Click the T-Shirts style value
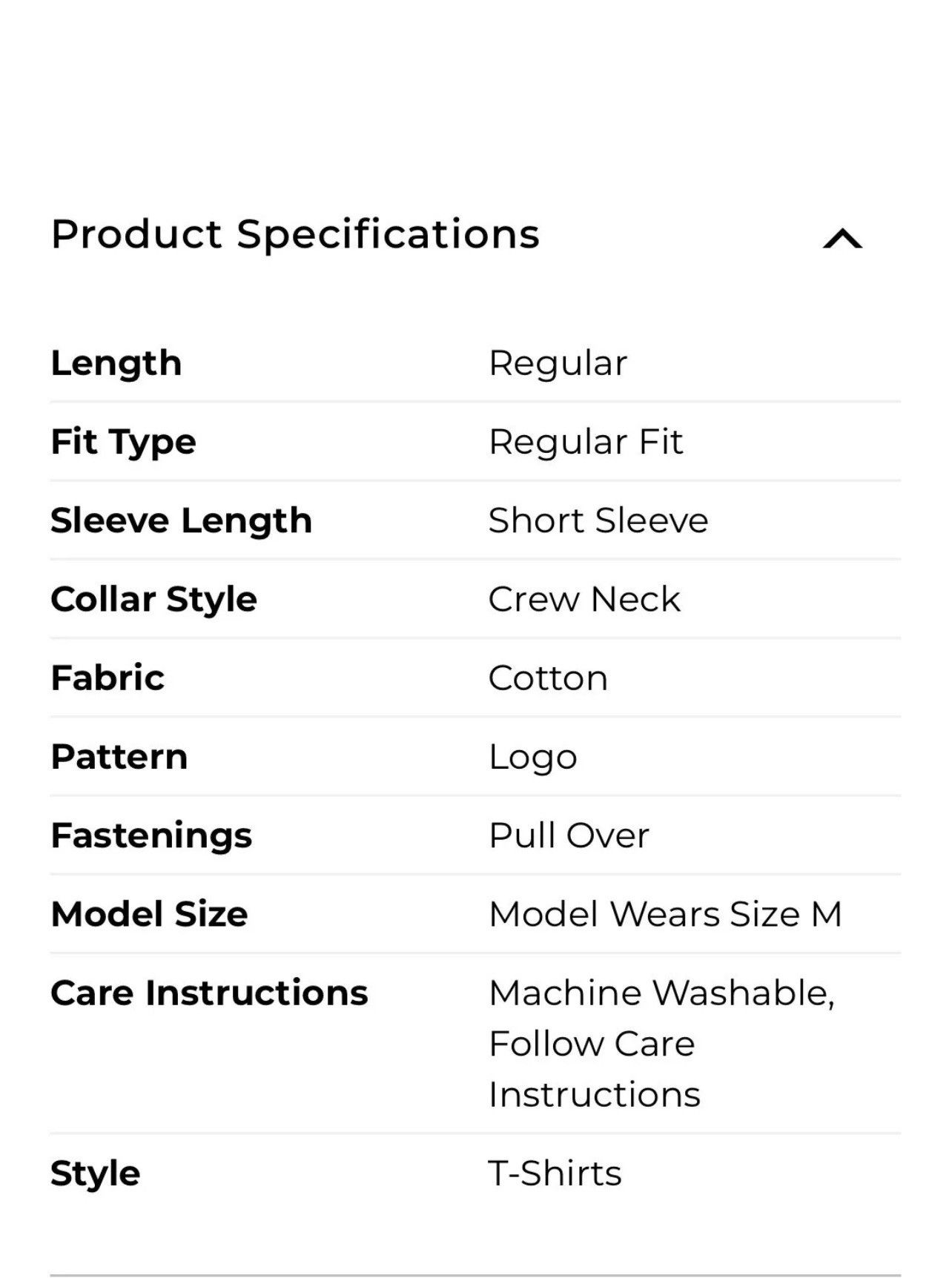This screenshot has width=952, height=1278. tap(555, 1173)
